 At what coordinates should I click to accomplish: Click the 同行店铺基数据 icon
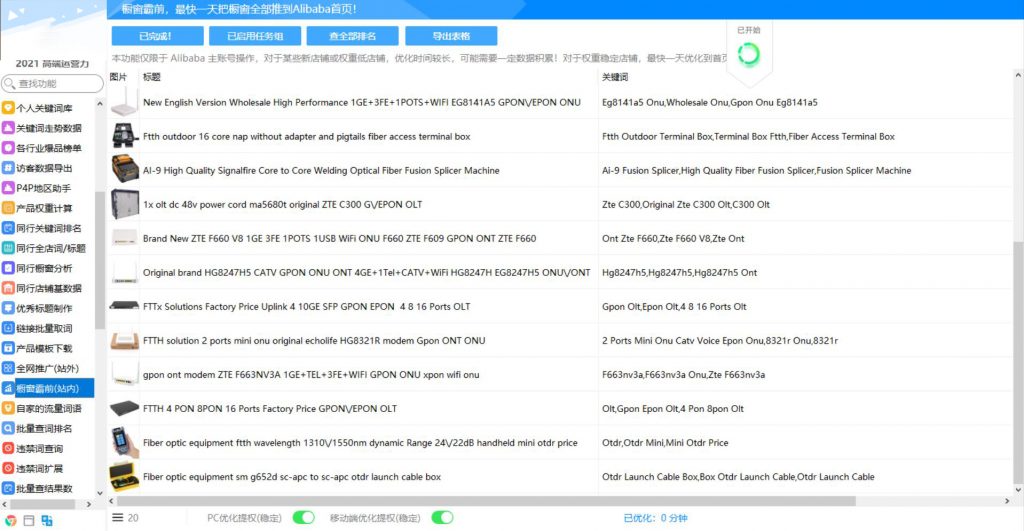point(8,288)
